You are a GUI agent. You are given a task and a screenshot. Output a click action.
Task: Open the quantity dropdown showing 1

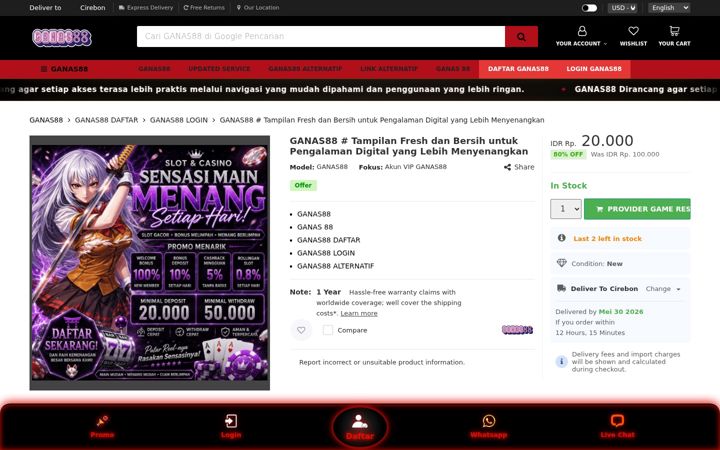pyautogui.click(x=566, y=209)
